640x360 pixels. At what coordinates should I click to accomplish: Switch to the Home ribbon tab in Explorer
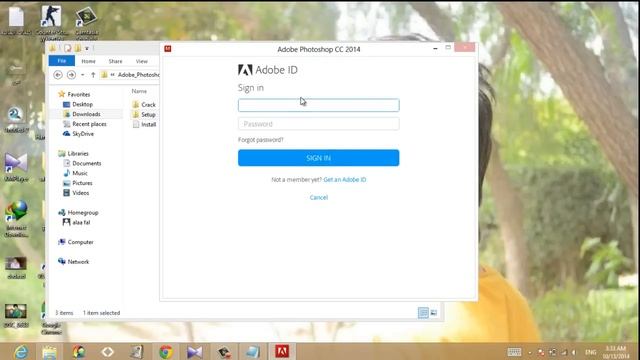(x=88, y=61)
